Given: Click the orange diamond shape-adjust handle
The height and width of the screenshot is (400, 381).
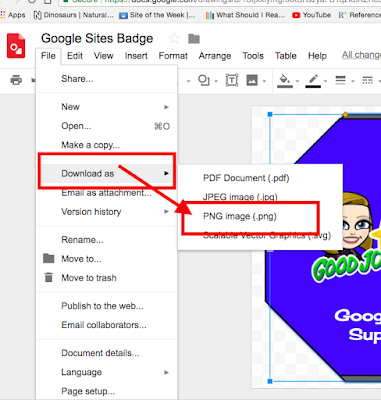Looking at the screenshot, I should pyautogui.click(x=345, y=115).
